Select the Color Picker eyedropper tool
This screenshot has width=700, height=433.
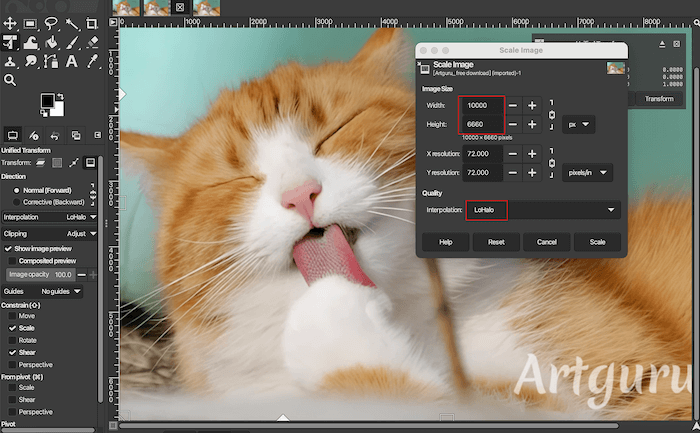[x=92, y=61]
